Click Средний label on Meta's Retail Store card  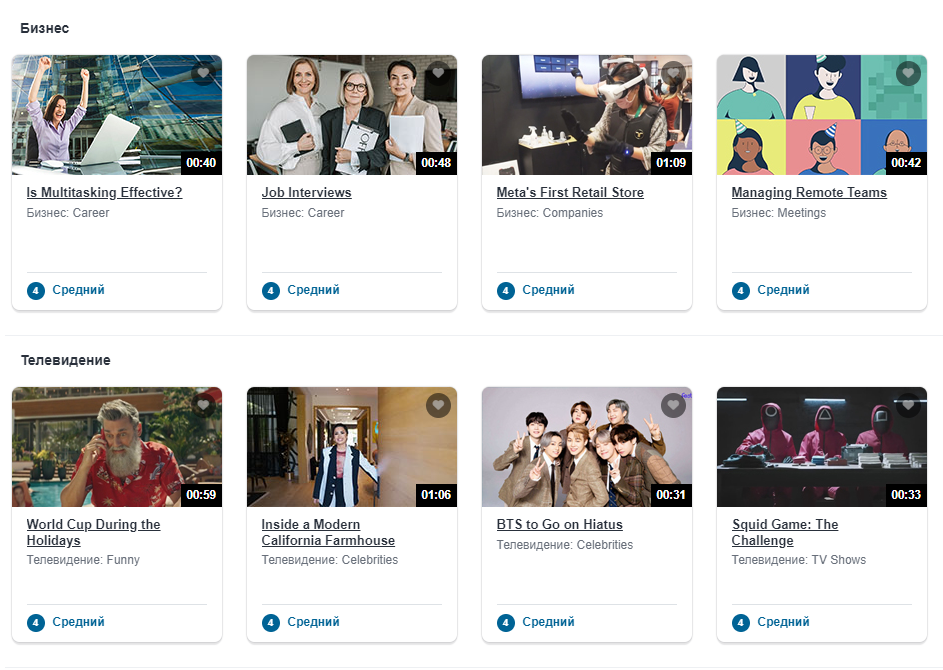548,290
